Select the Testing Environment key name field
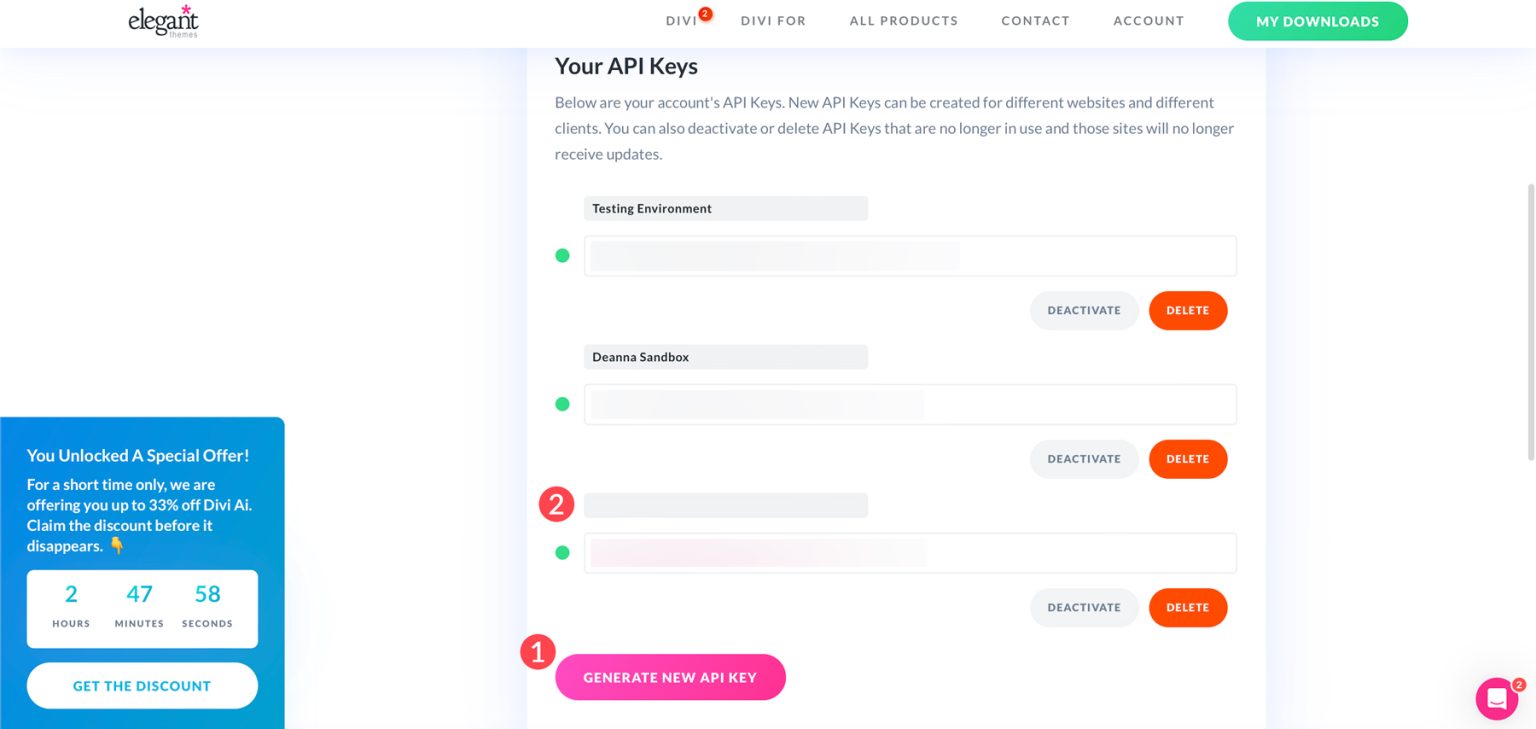 [726, 208]
